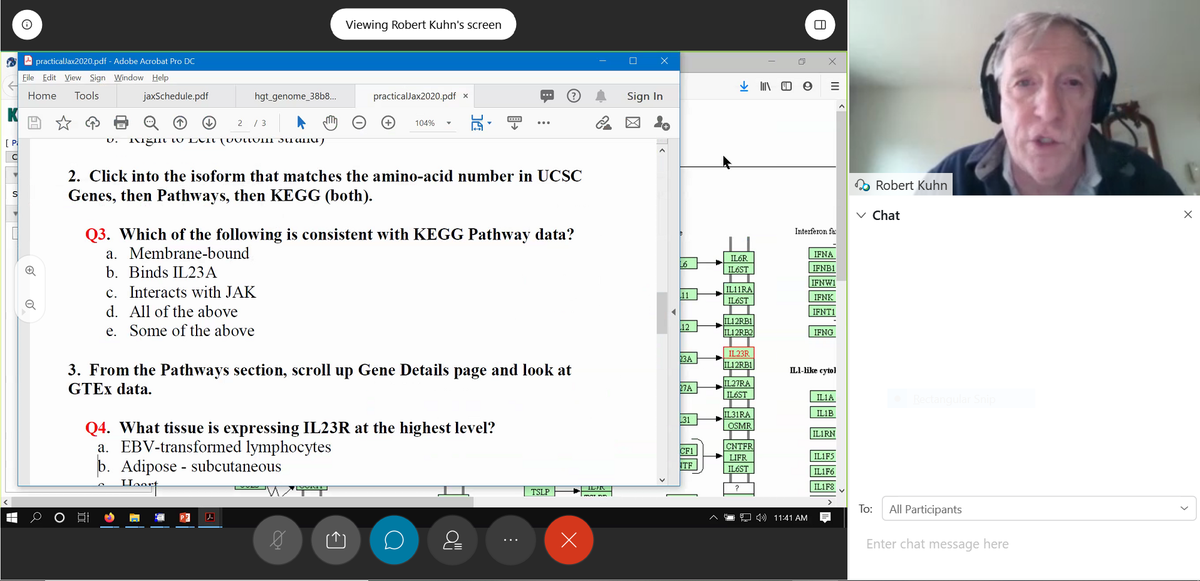Print the PDF using the printer icon
The image size is (1200, 581).
coord(121,123)
